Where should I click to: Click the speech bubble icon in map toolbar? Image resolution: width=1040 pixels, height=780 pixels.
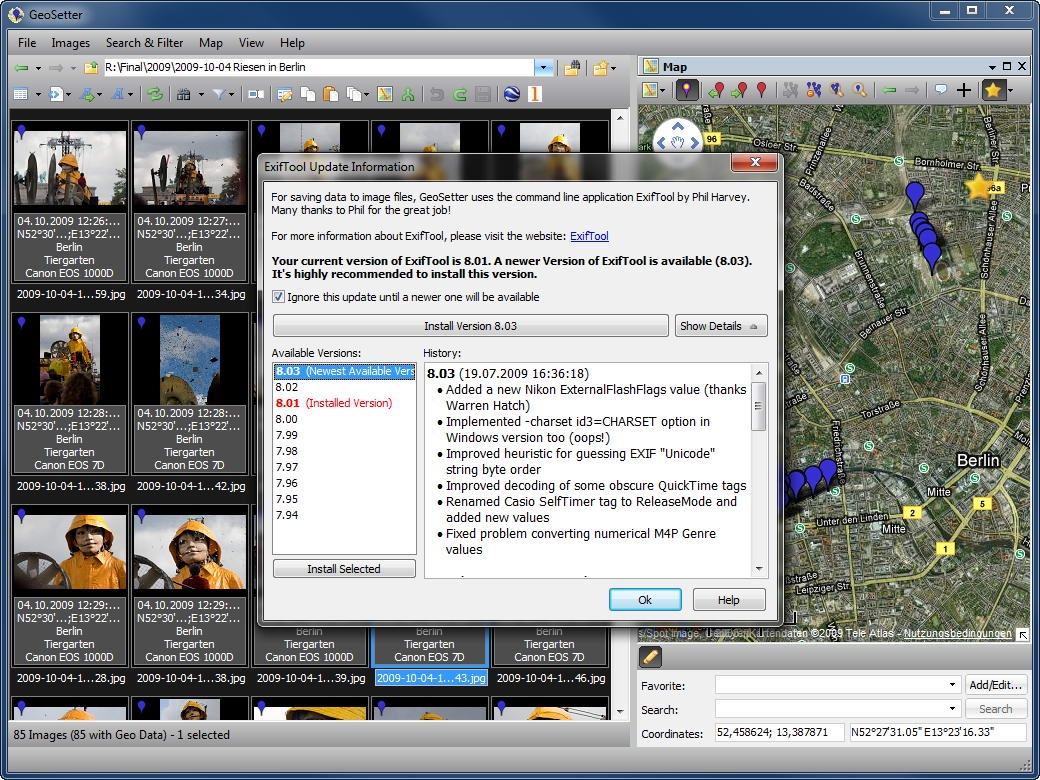point(940,90)
